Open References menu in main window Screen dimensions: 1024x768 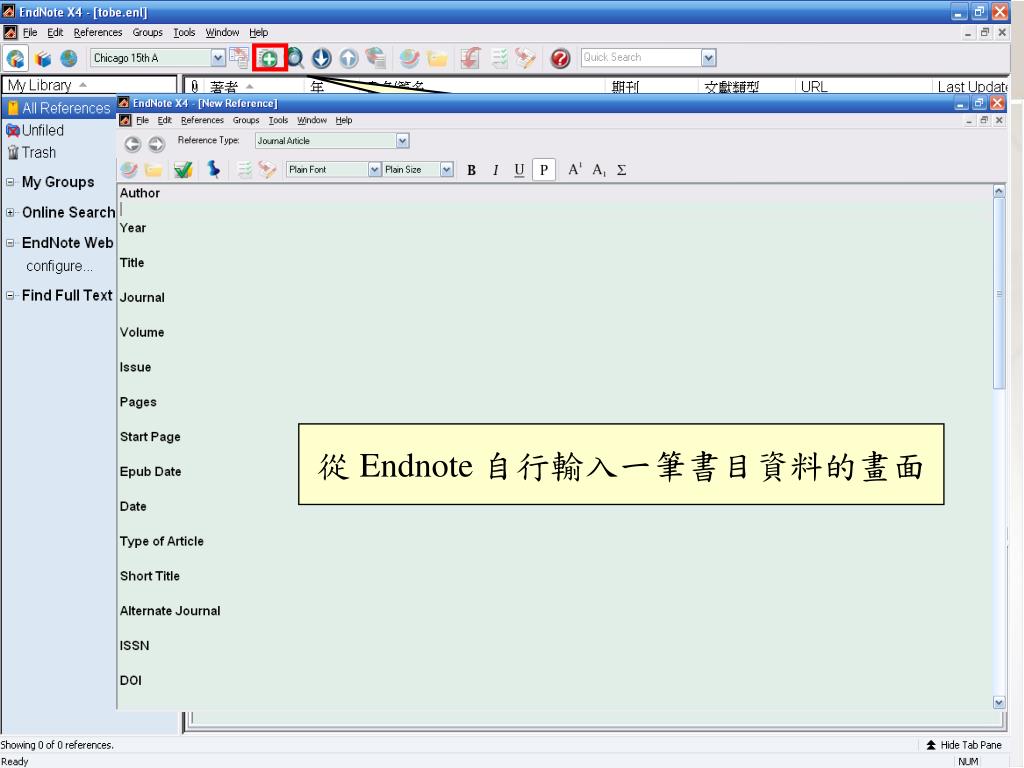tap(98, 32)
